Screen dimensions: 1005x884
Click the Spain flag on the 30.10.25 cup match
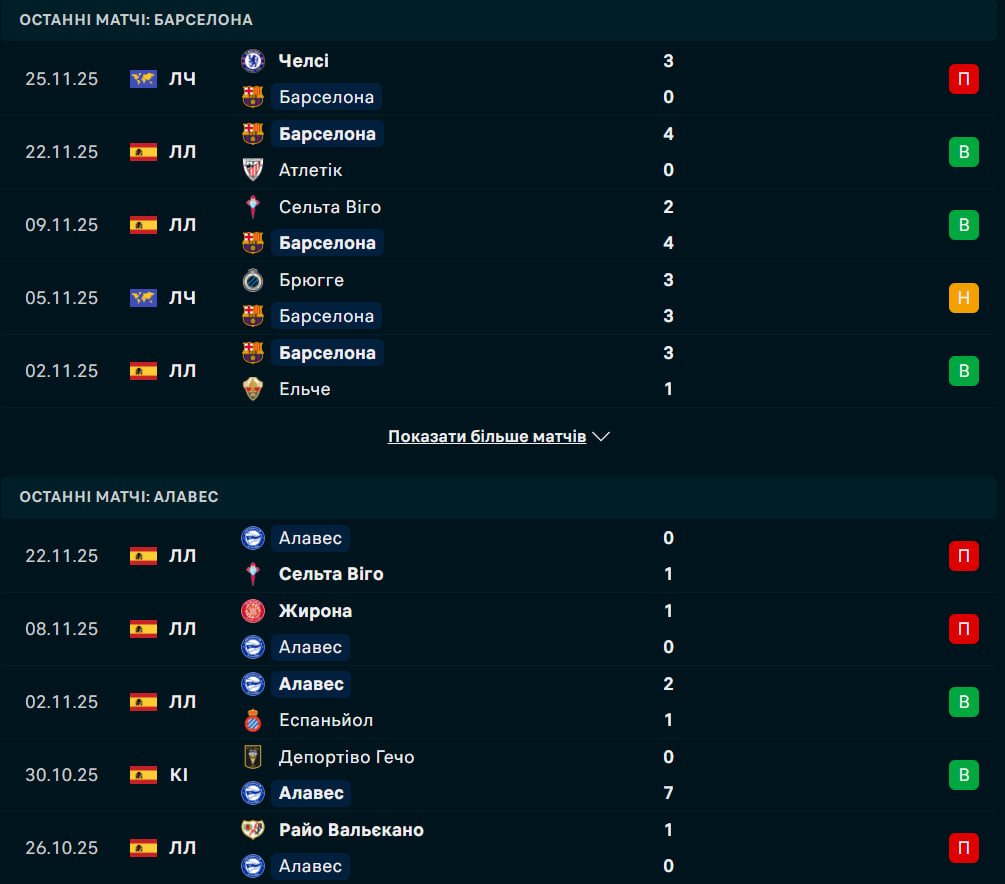(143, 775)
